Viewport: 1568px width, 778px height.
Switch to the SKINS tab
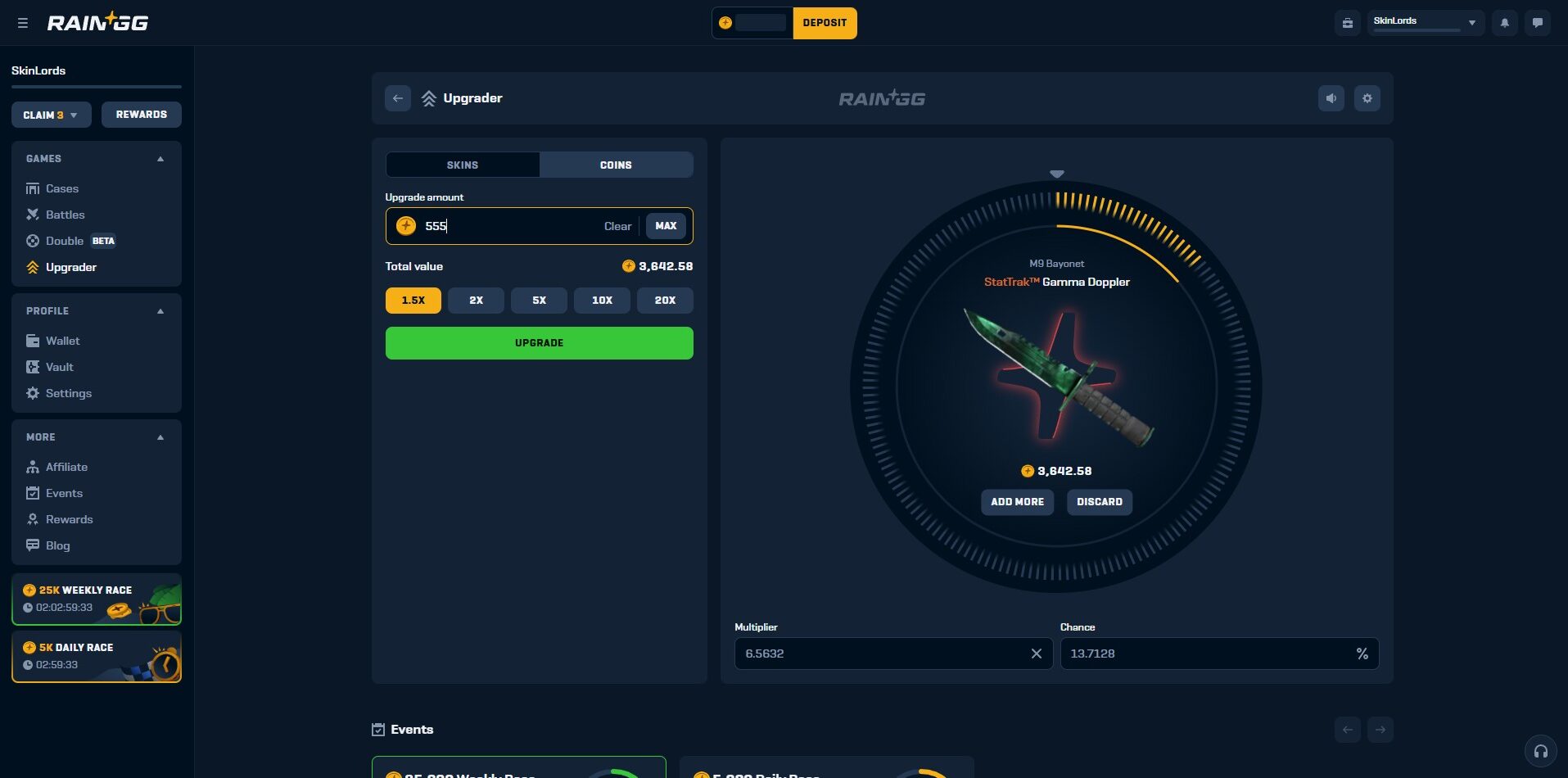tap(463, 165)
